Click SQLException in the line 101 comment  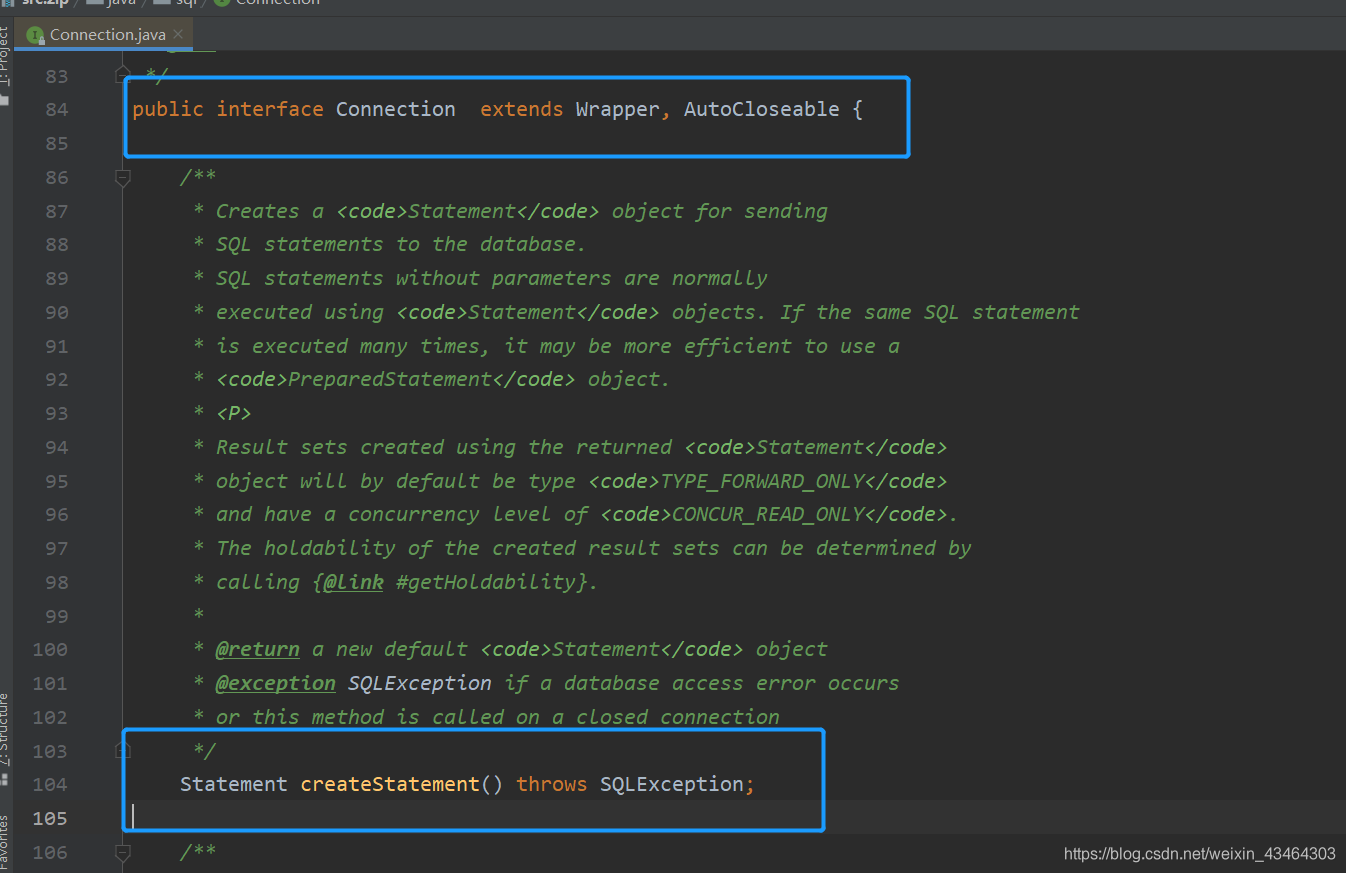419,683
